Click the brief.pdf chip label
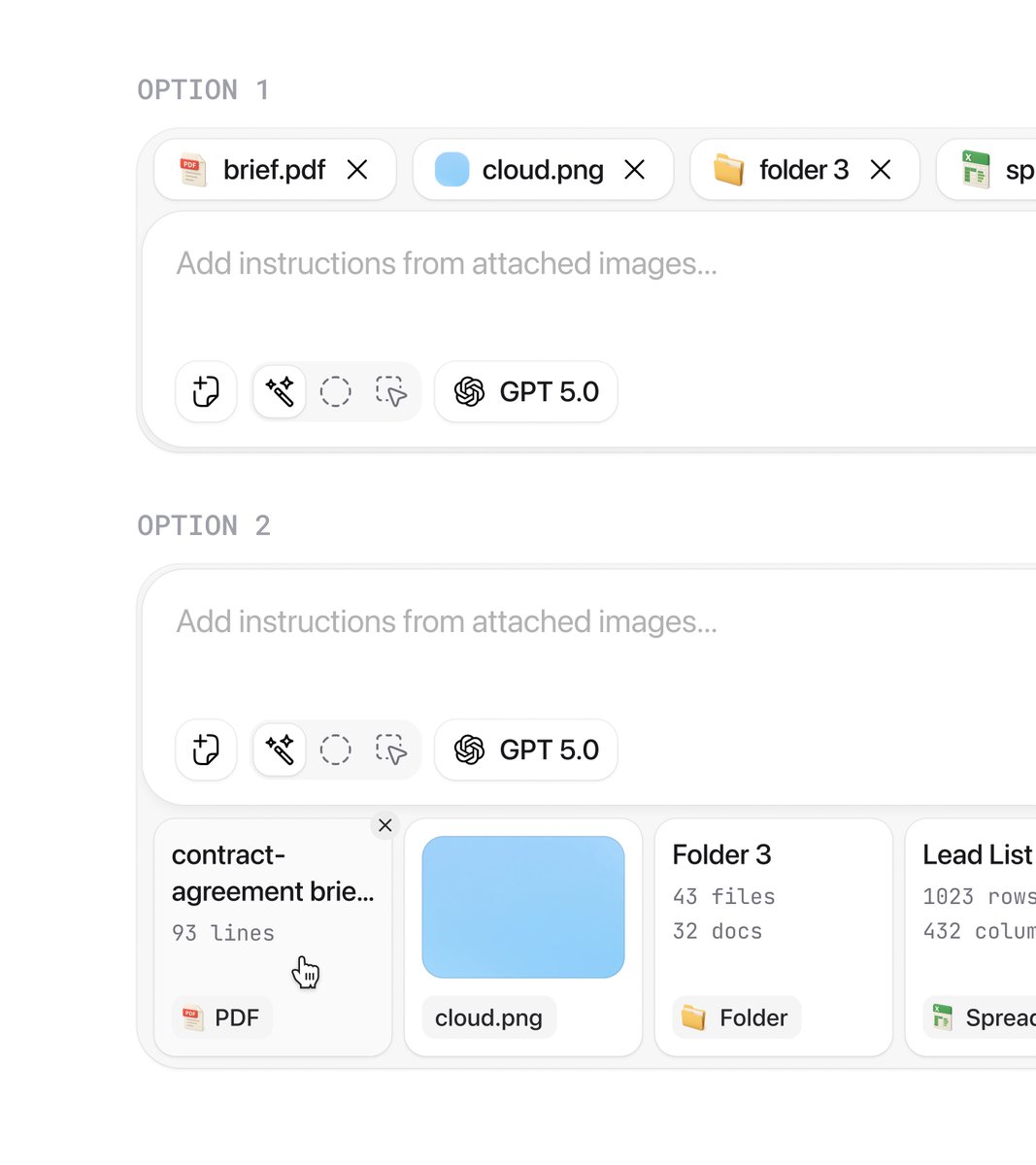Viewport: 1036px width, 1165px height. 275,170
